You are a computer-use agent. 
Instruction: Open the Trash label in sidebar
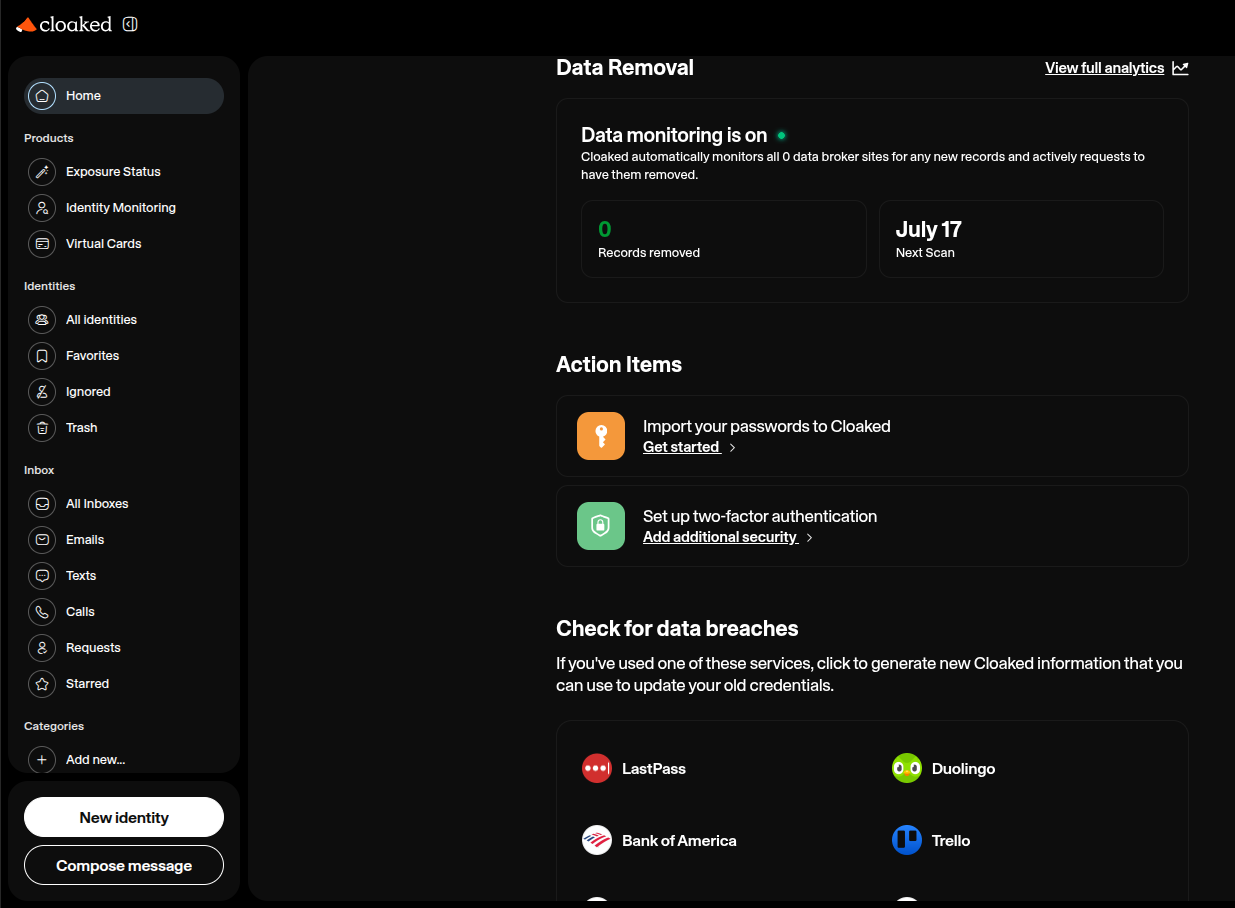(82, 428)
